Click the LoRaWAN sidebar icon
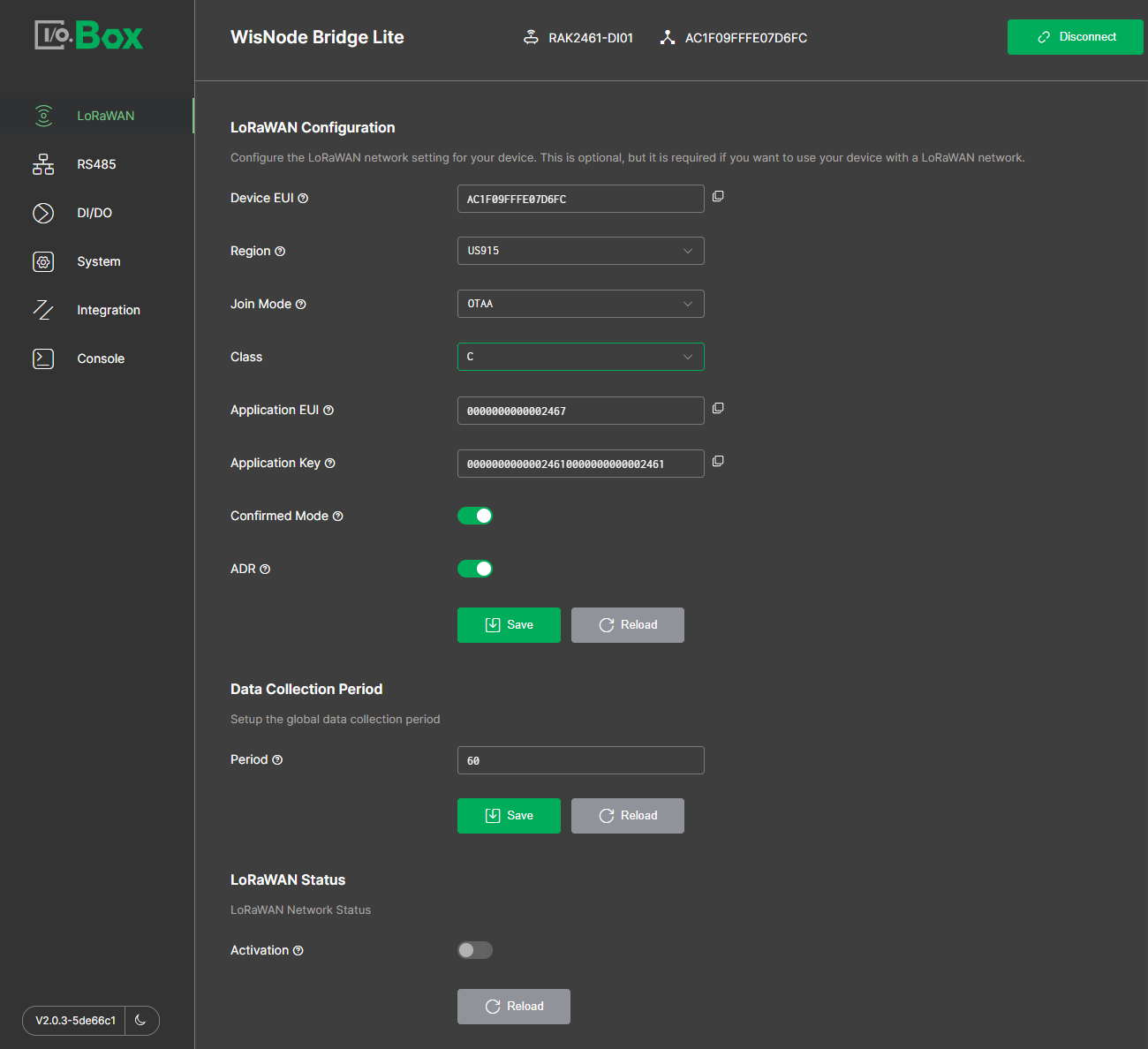The height and width of the screenshot is (1049, 1148). (43, 116)
